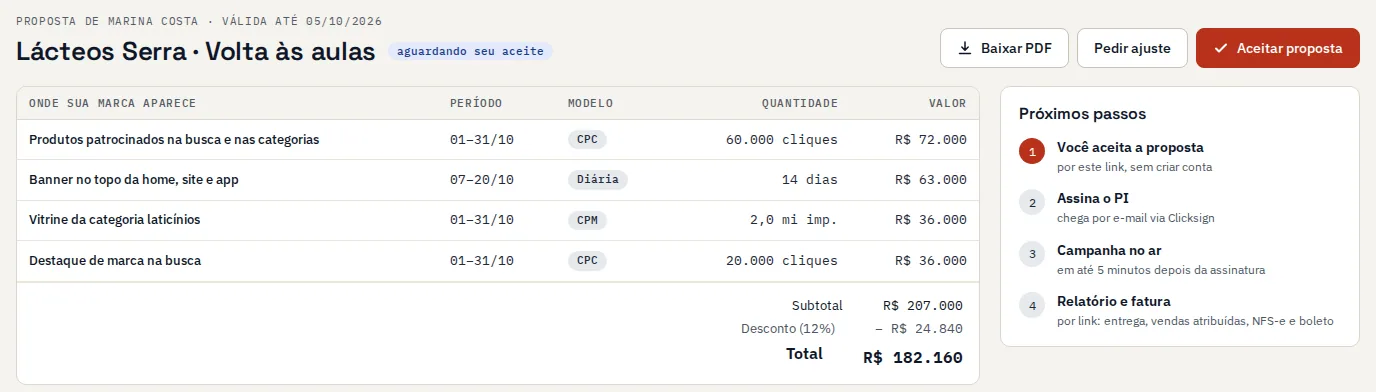
Task: Click the step 4 circle beside Relatório e fatura
Action: click(1032, 305)
